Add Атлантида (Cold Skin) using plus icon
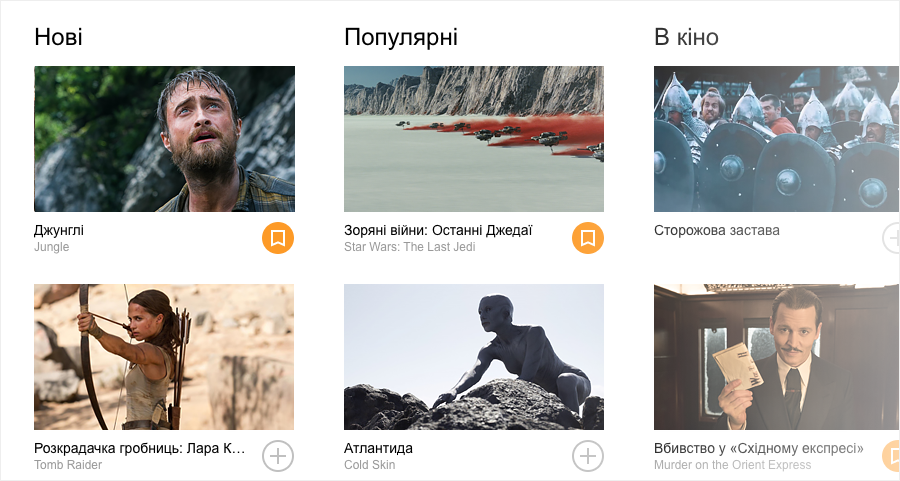 click(x=588, y=456)
